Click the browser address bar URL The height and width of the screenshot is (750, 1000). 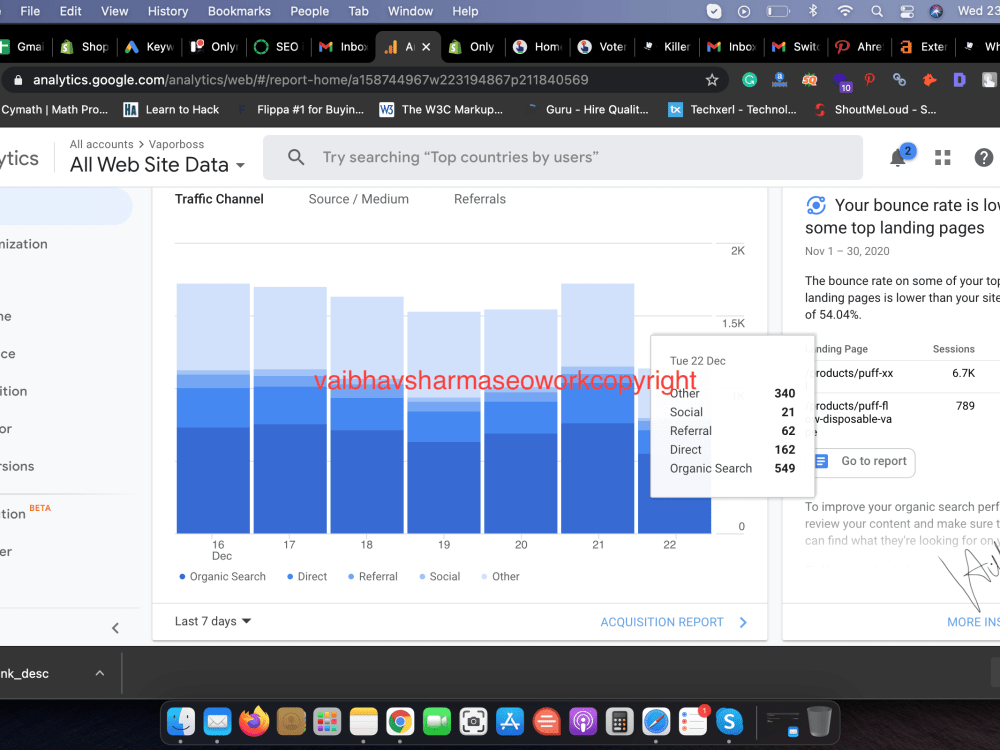(x=311, y=80)
